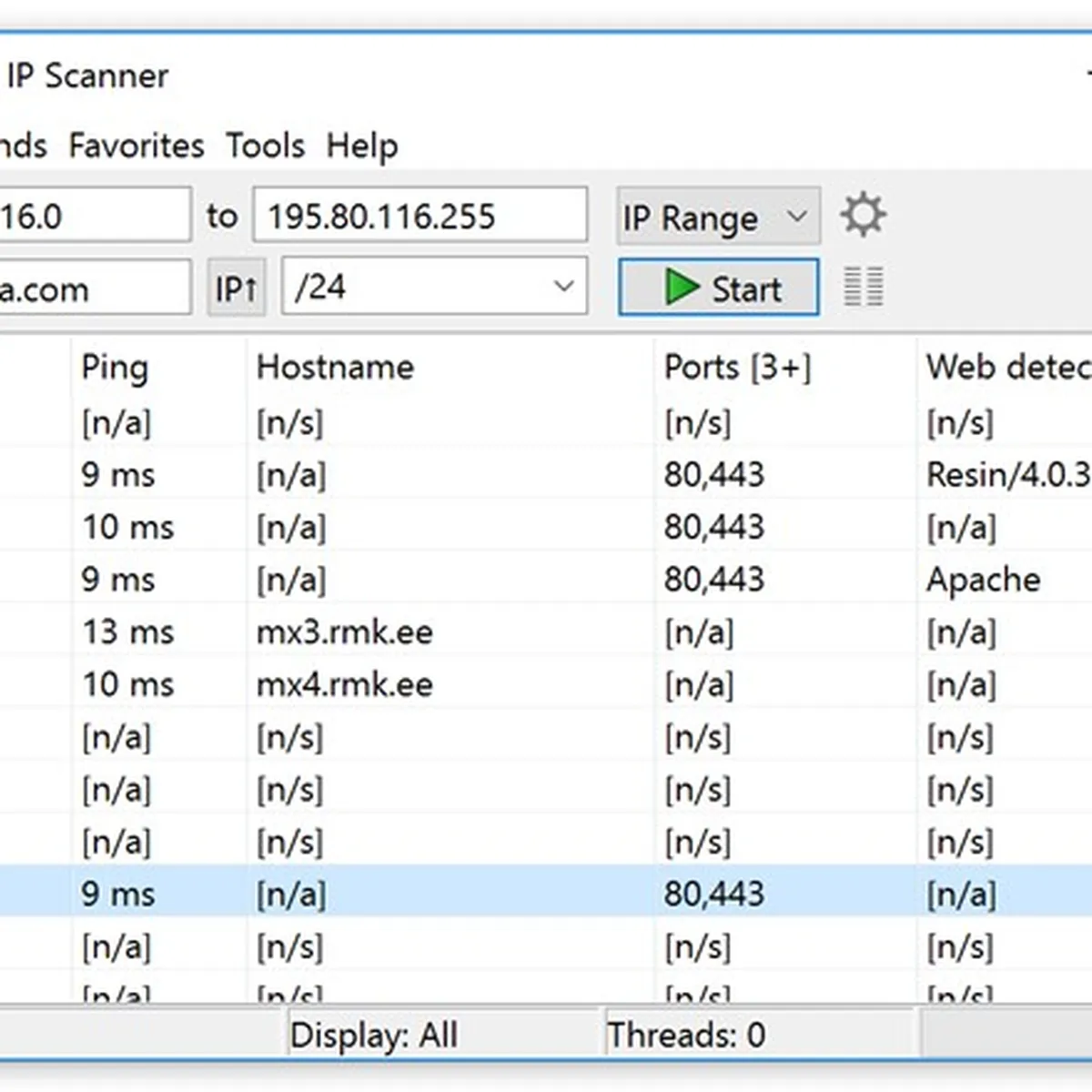1092x1092 pixels.
Task: Sort results by the Ping column header
Action: coord(115,368)
